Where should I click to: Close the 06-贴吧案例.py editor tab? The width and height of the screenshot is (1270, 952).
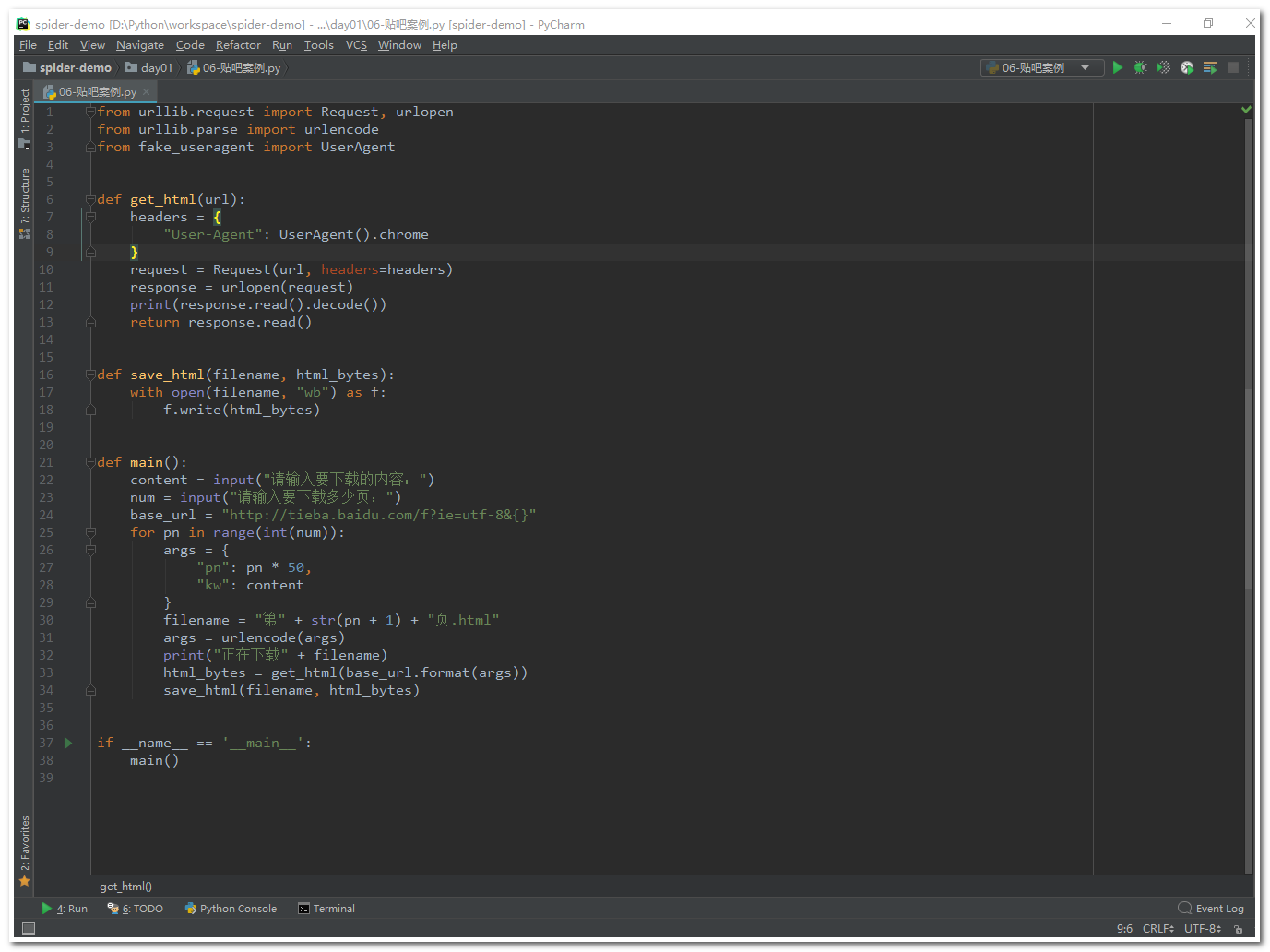pos(146,91)
